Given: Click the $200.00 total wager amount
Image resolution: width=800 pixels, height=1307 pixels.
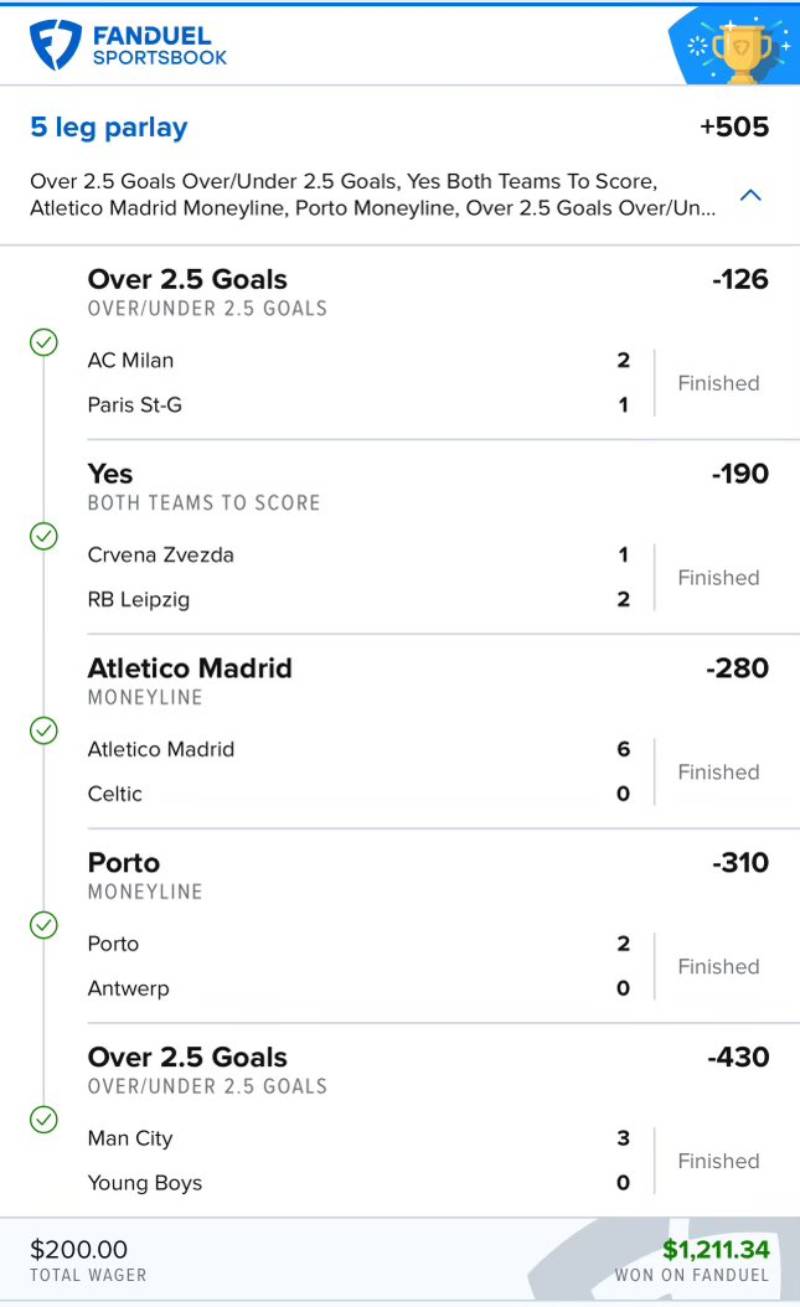Looking at the screenshot, I should 79,1249.
